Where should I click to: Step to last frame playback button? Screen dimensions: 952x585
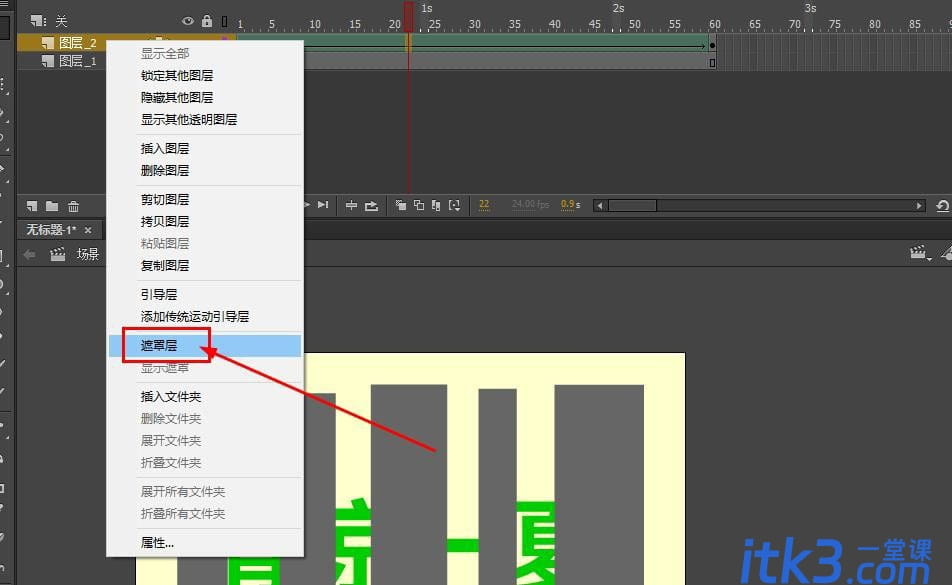pos(323,205)
